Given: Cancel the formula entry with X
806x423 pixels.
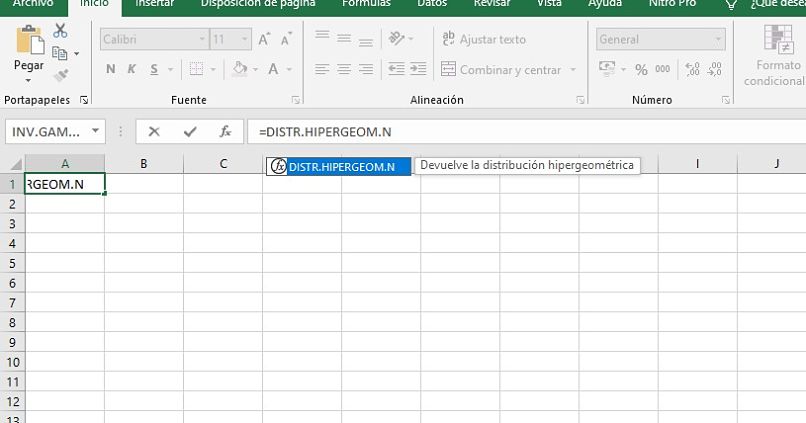Looking at the screenshot, I should [154, 131].
